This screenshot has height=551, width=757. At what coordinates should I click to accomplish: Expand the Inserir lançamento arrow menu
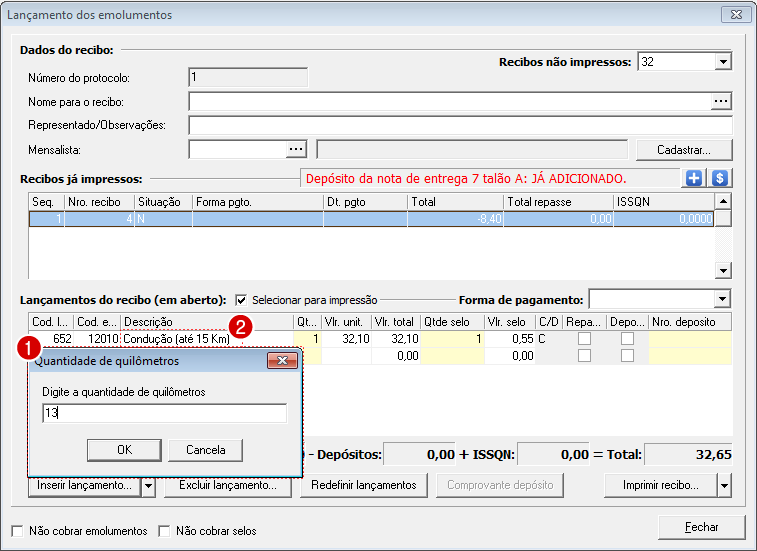[149, 486]
